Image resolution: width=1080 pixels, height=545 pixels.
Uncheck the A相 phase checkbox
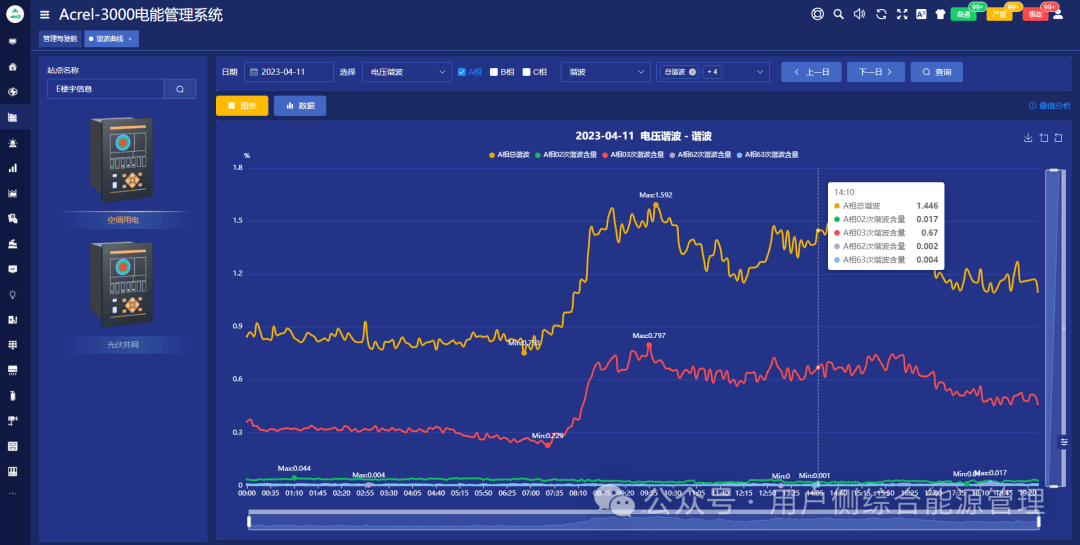pos(461,72)
